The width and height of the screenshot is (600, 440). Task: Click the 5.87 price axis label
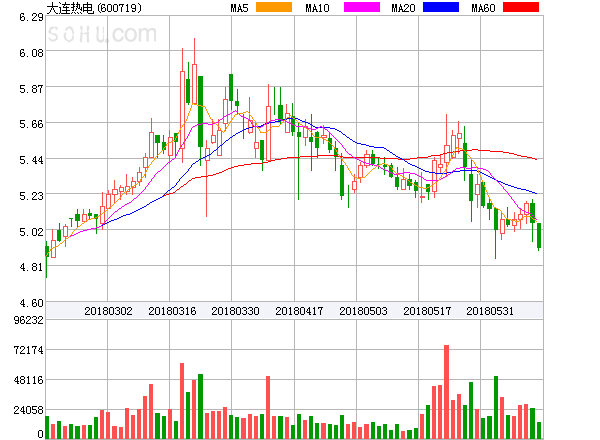tap(31, 89)
